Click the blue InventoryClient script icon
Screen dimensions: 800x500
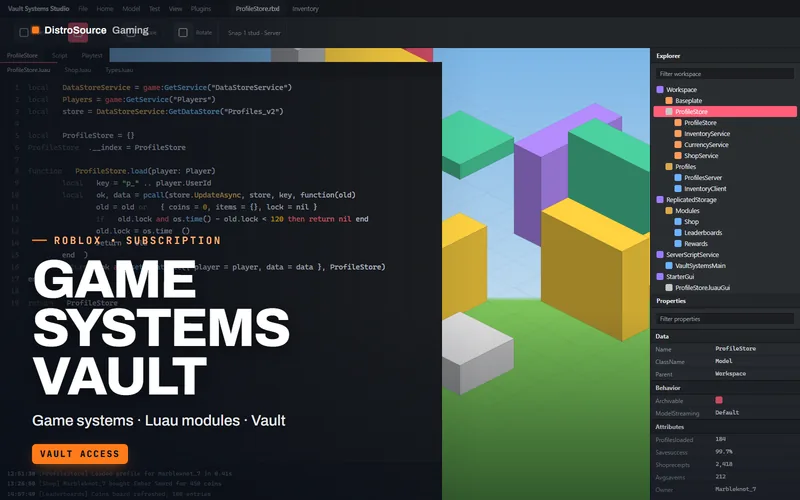tap(678, 189)
